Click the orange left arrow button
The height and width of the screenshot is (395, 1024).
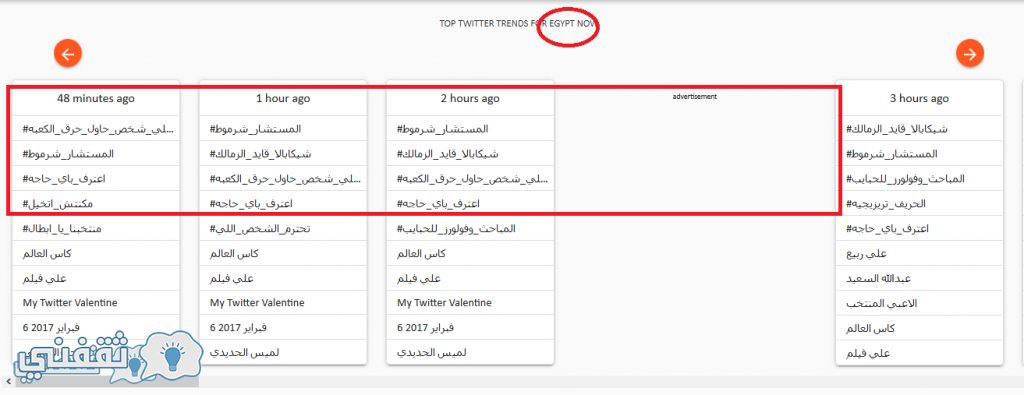(68, 54)
